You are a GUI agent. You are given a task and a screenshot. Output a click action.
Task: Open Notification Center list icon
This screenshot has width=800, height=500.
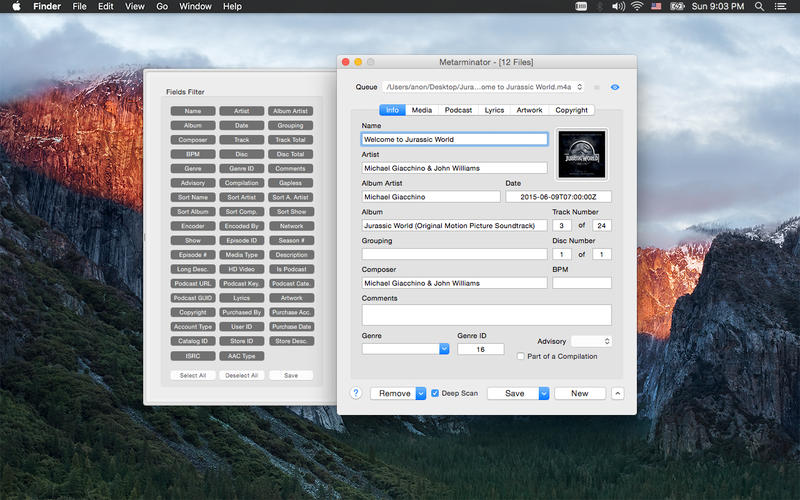pyautogui.click(x=780, y=7)
